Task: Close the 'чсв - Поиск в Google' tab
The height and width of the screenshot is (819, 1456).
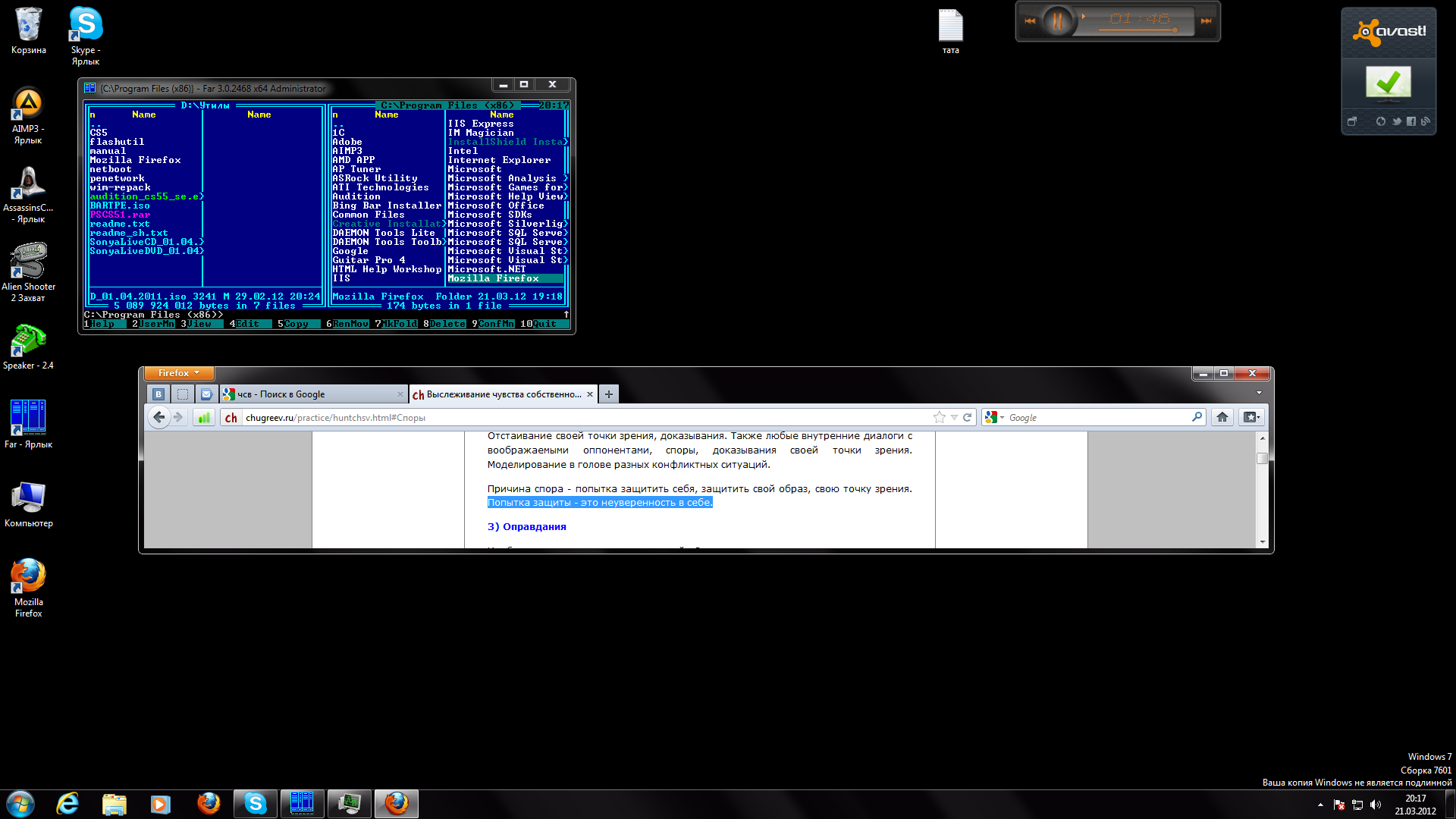Action: tap(400, 394)
